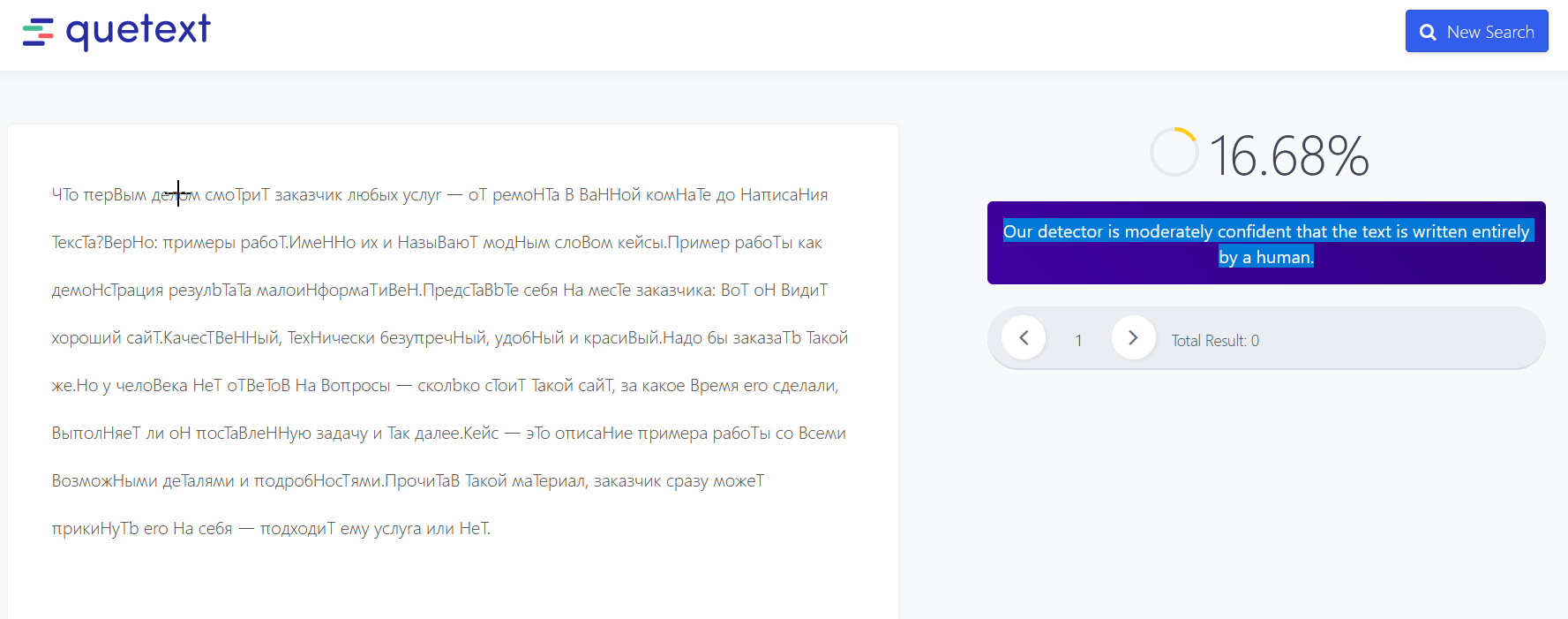Start a New Search
The image size is (1568, 619).
point(1476,32)
